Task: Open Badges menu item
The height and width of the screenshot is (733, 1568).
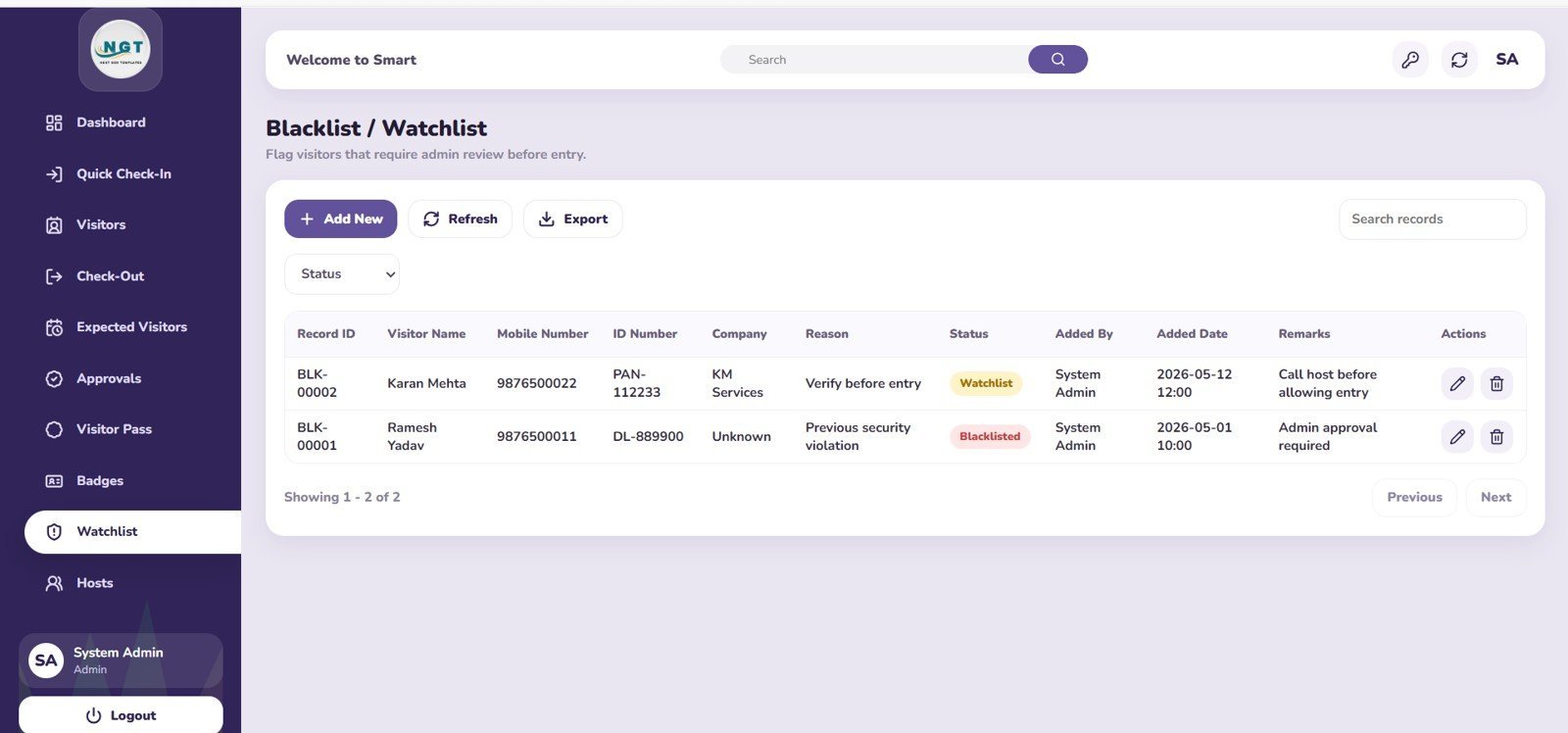Action: click(132, 481)
